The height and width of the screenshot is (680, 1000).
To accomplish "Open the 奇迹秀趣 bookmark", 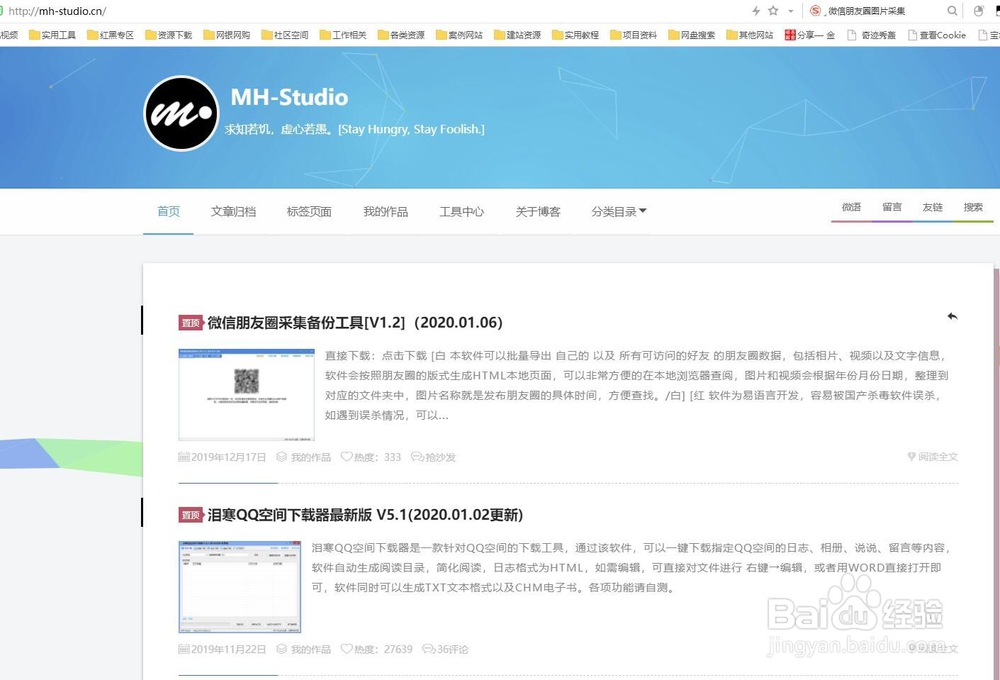I will [x=871, y=35].
